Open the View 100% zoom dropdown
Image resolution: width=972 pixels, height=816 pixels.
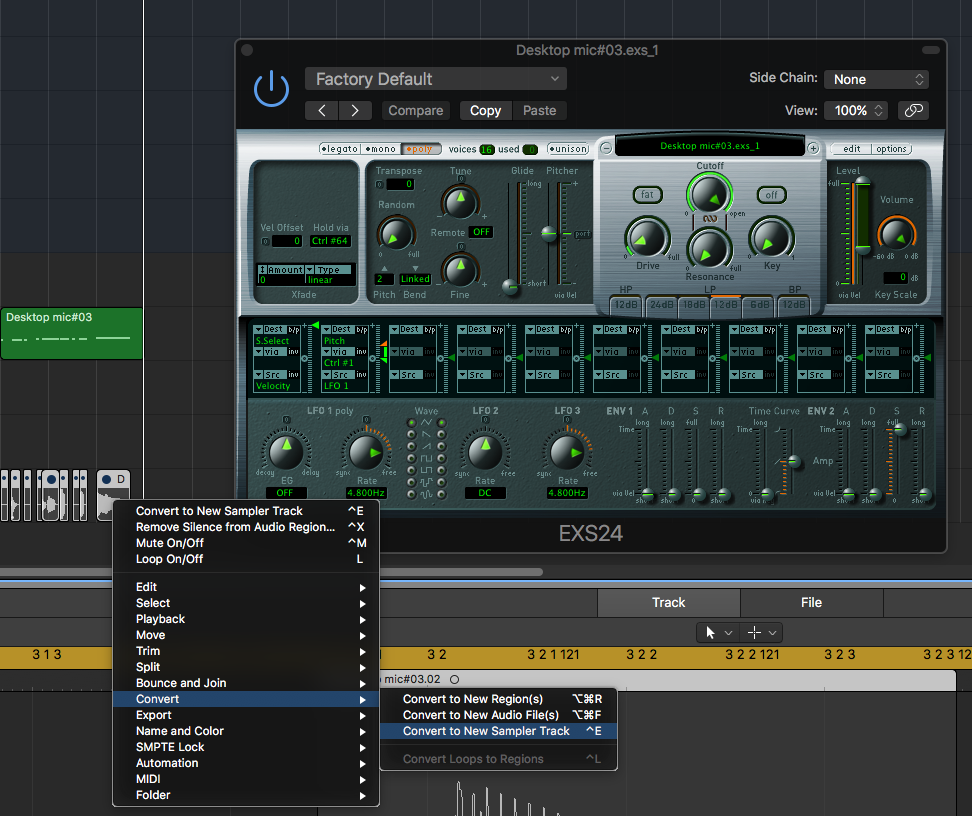click(858, 111)
